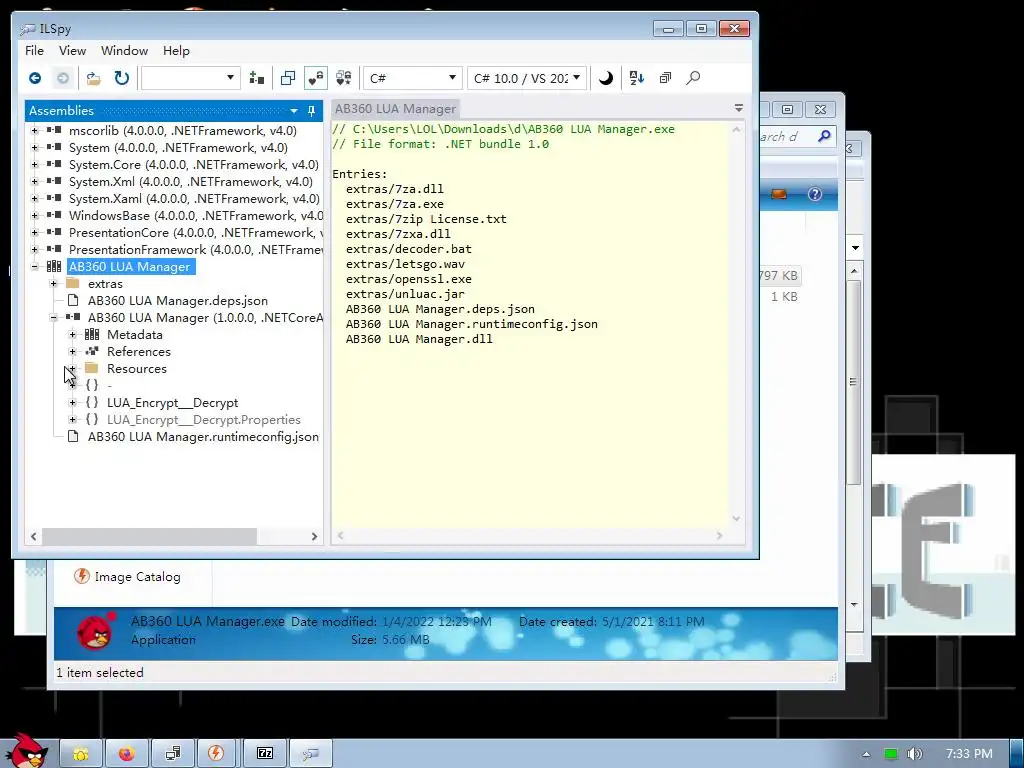The height and width of the screenshot is (768, 1024).
Task: Expand the System.Core assembly node
Action: pos(35,165)
